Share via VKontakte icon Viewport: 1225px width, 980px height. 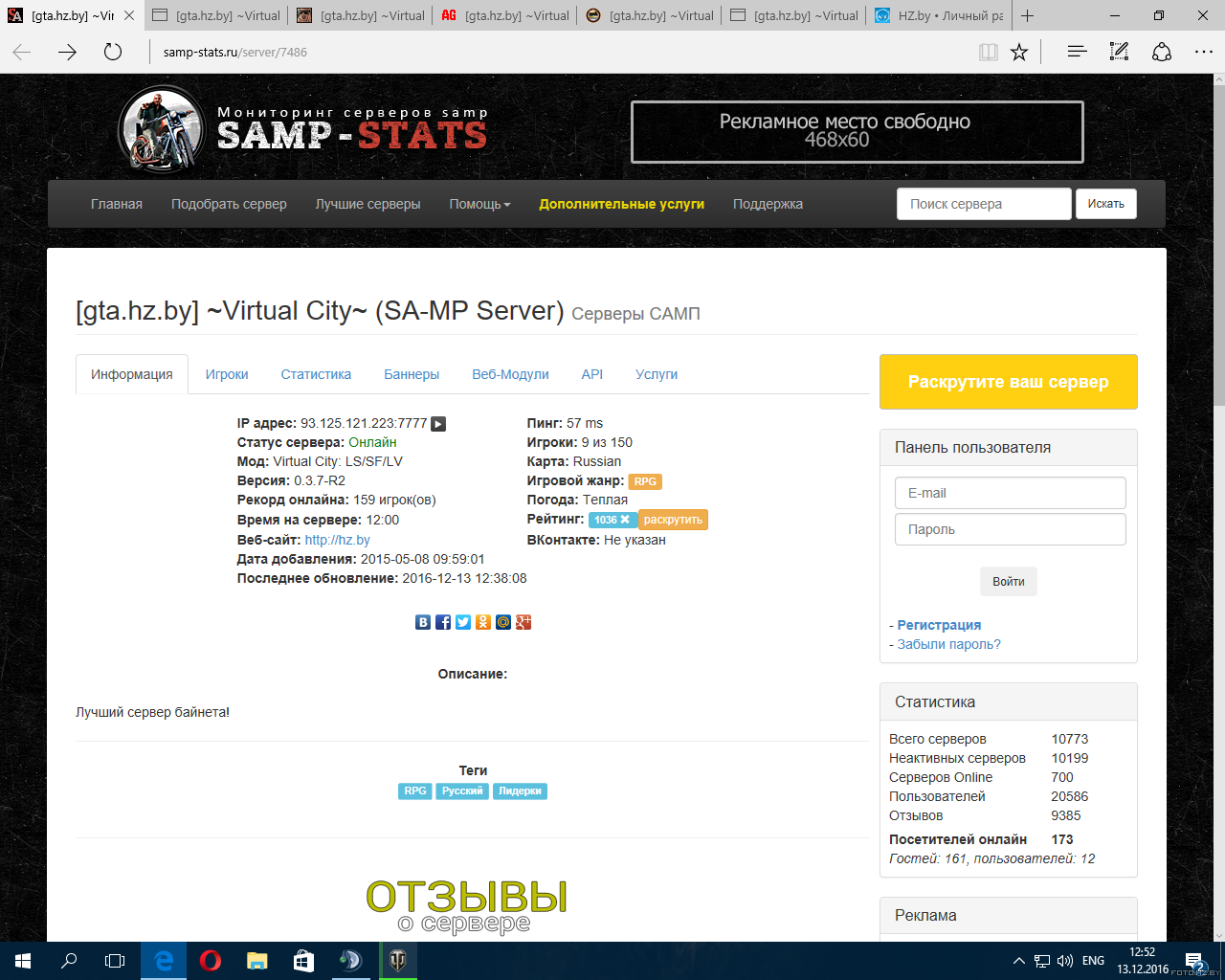tap(423, 622)
